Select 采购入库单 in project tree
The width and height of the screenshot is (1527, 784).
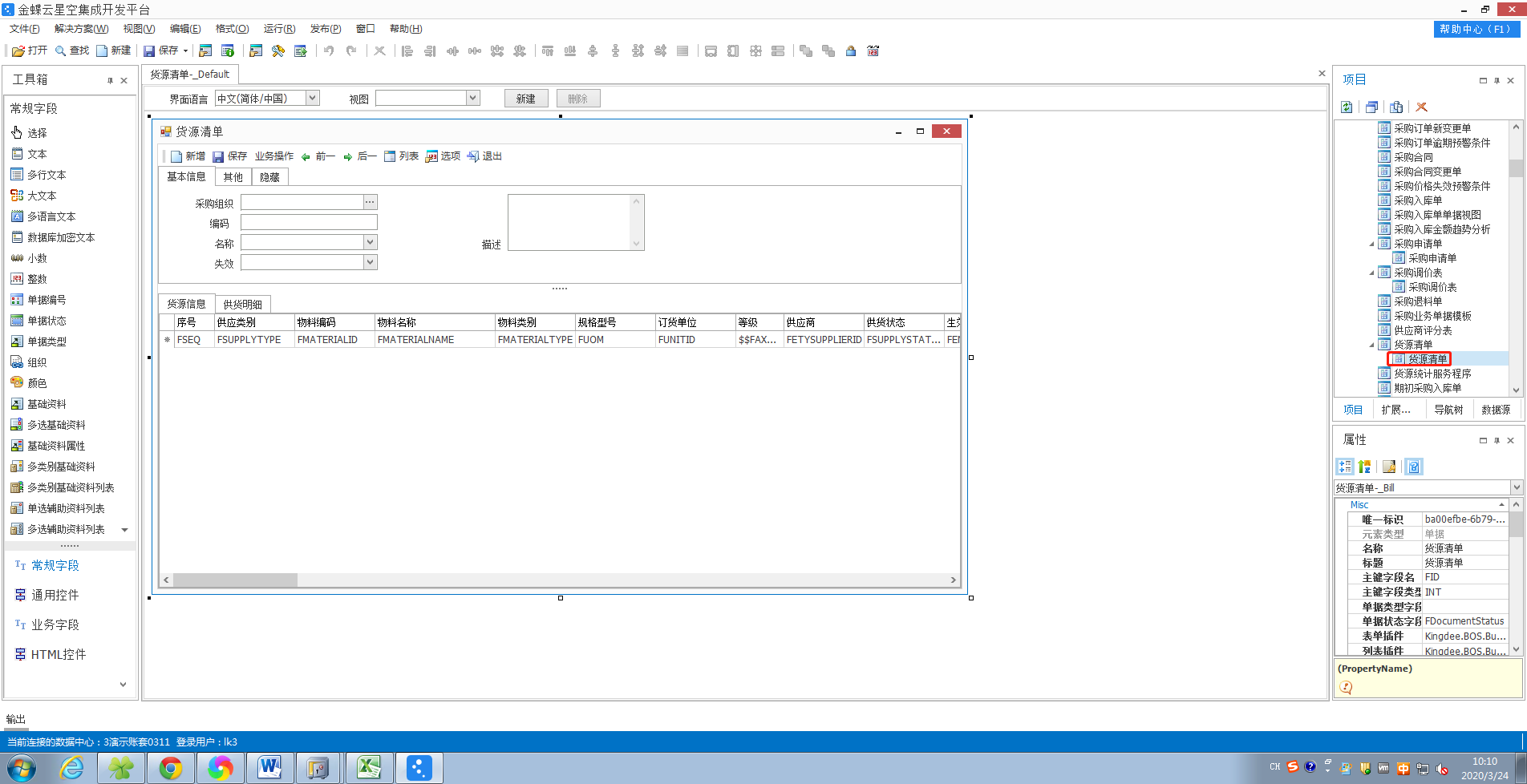1417,200
